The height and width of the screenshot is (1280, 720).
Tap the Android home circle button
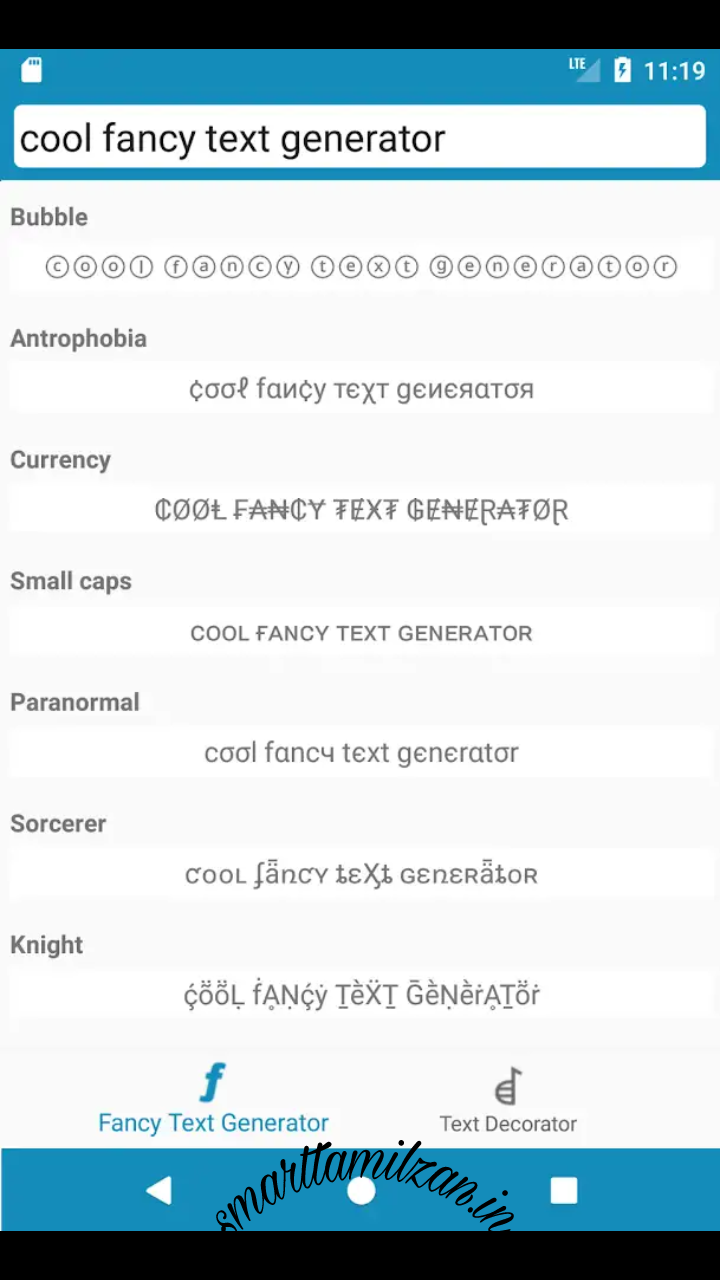click(360, 1190)
